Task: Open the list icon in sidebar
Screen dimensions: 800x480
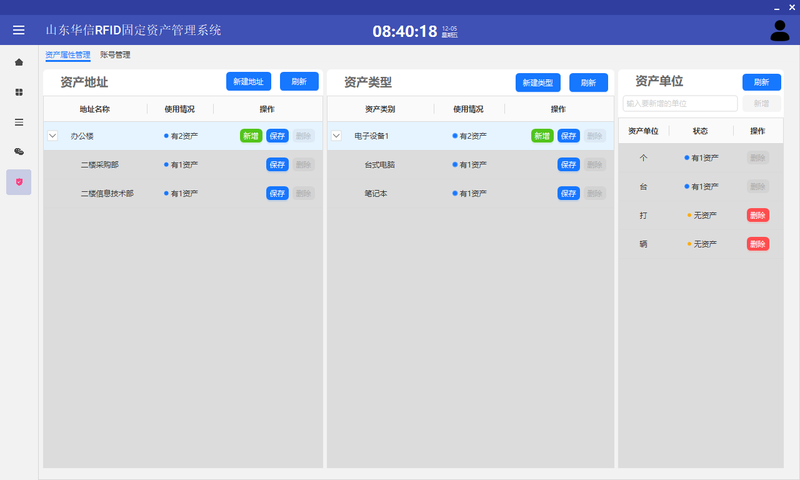Action: pos(19,122)
